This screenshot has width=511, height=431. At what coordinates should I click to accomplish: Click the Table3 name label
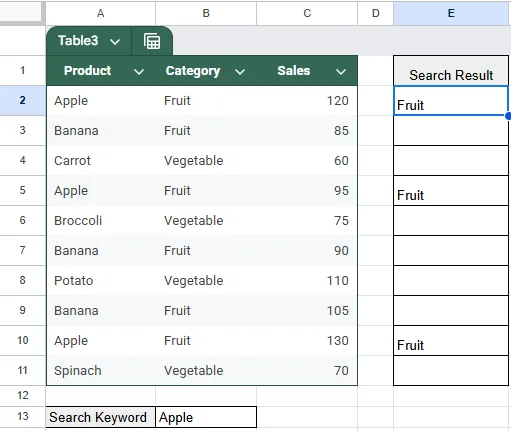click(x=78, y=41)
